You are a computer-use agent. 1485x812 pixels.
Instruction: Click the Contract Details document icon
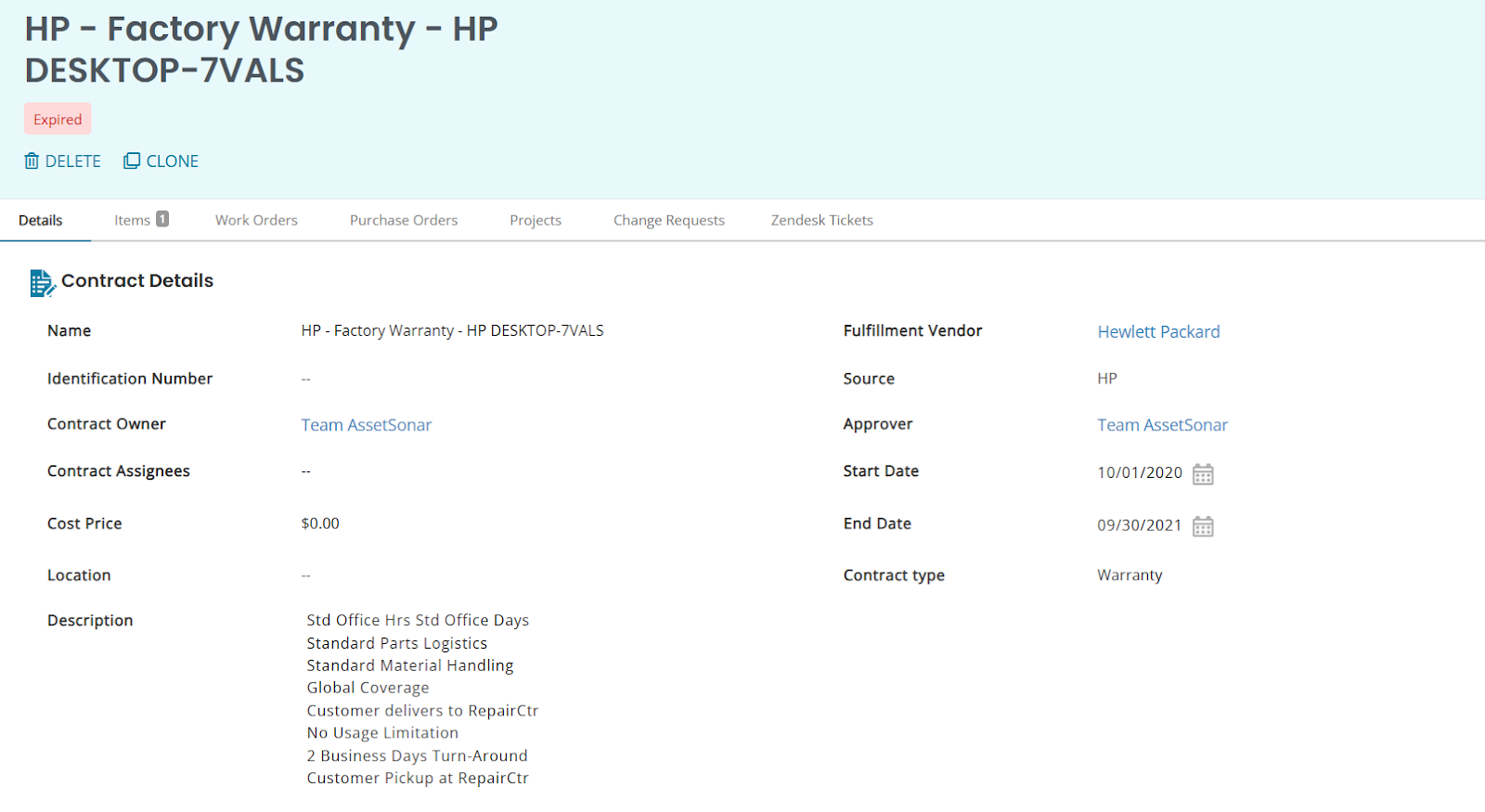pyautogui.click(x=42, y=282)
